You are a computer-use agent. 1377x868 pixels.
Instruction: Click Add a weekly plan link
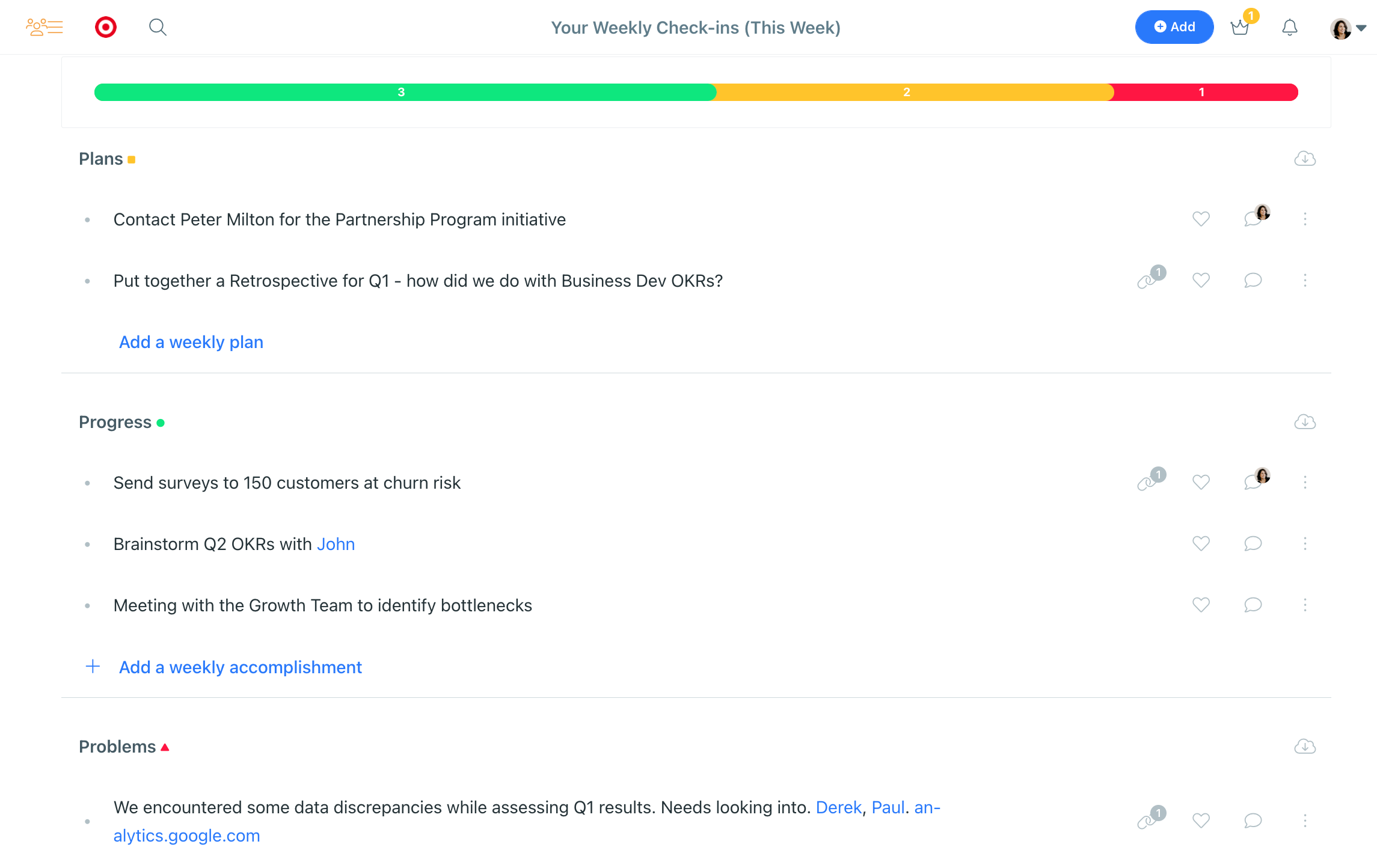tap(191, 342)
